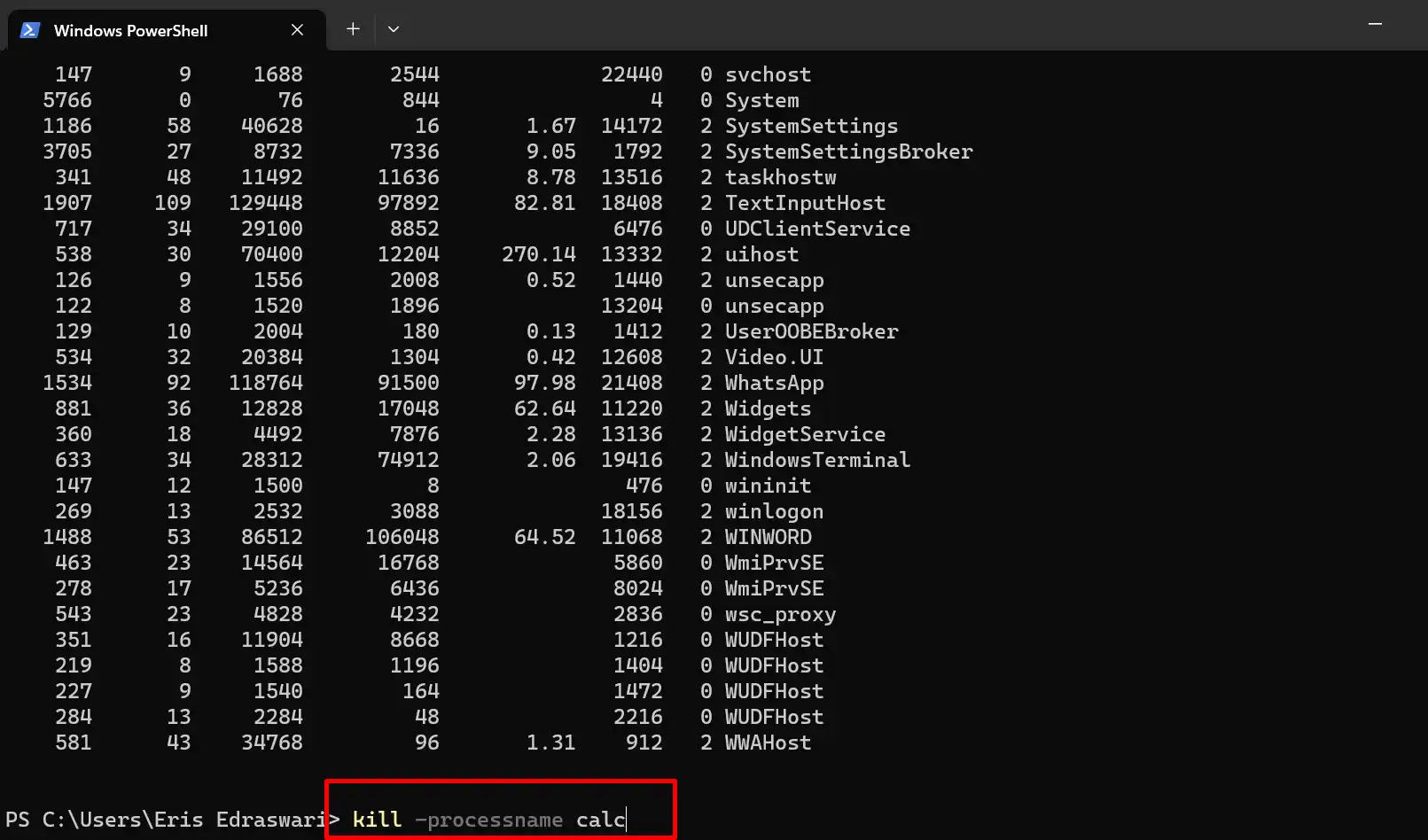Click the winlogon process name
1428x840 pixels.
[x=774, y=511]
